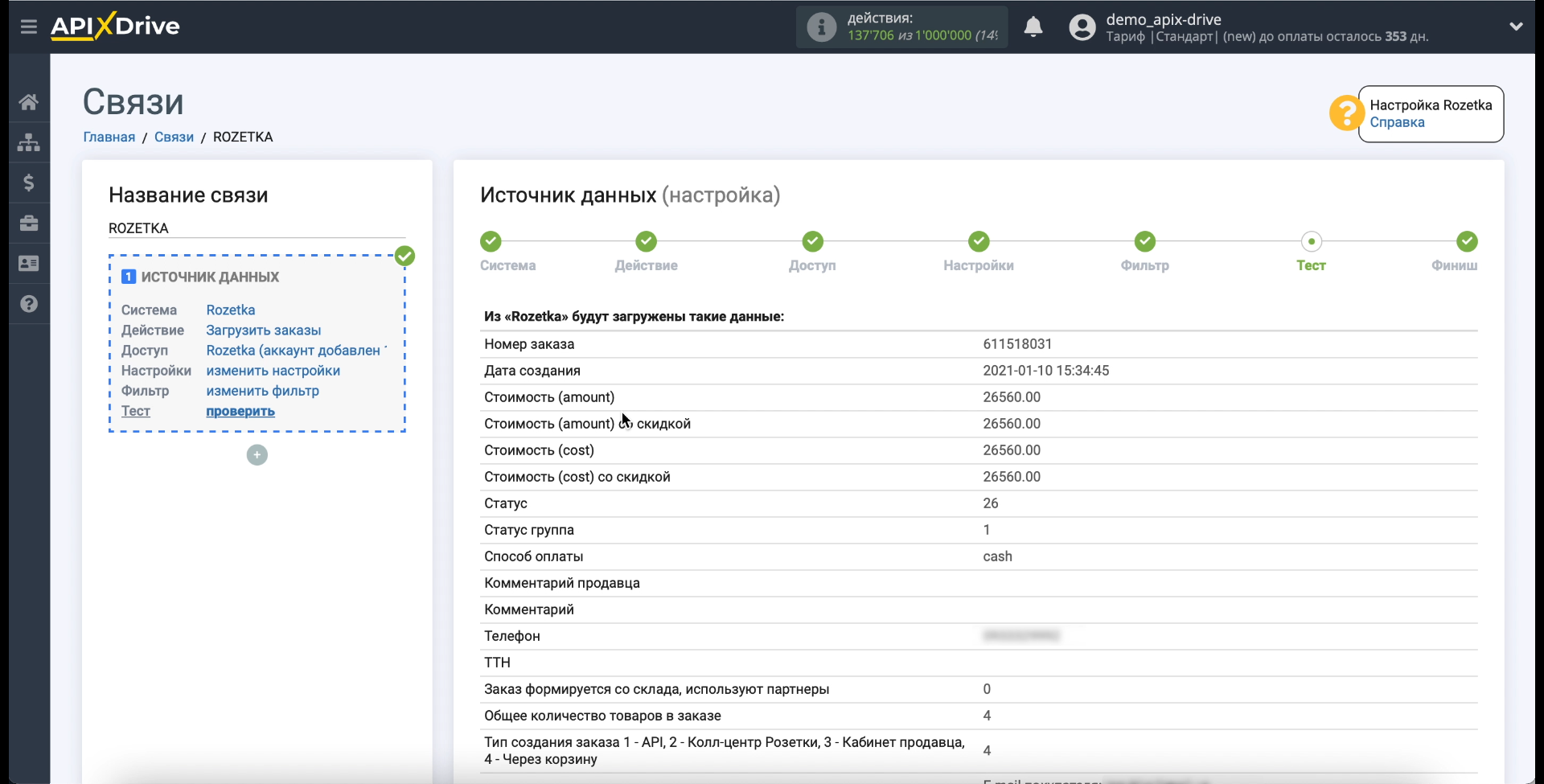Click изменить фильтр link
Screen dimensions: 1544x784
click(263, 390)
